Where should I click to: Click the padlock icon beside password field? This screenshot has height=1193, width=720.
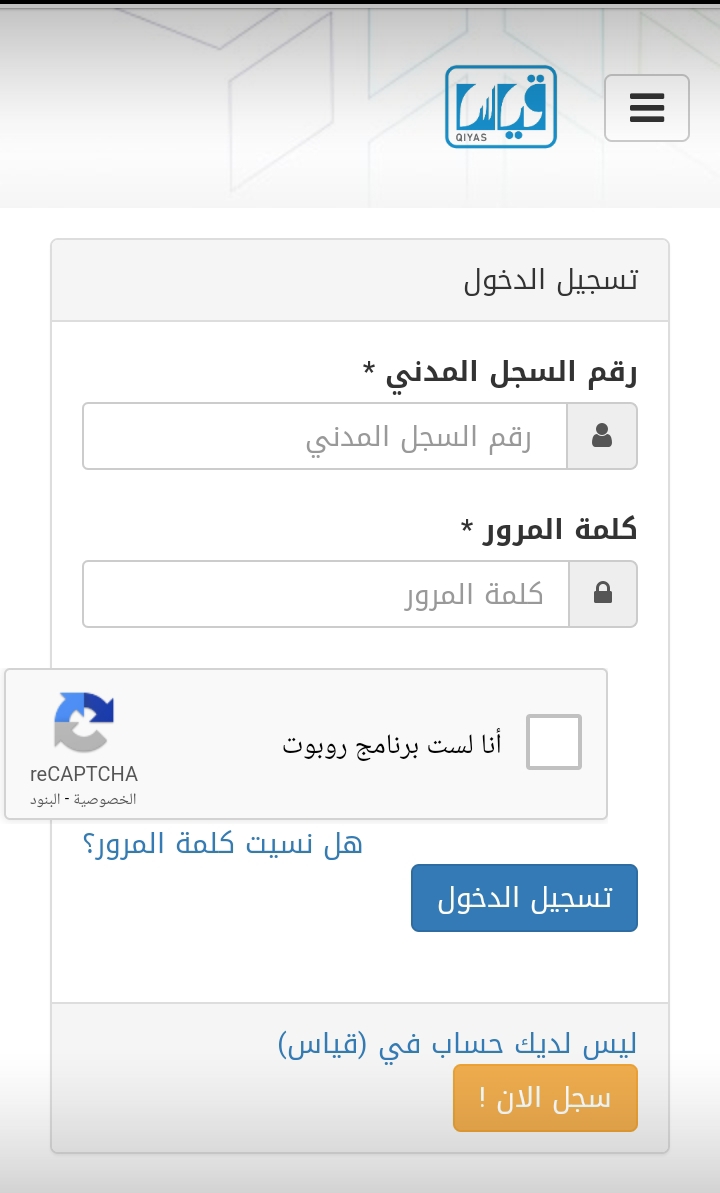(603, 593)
